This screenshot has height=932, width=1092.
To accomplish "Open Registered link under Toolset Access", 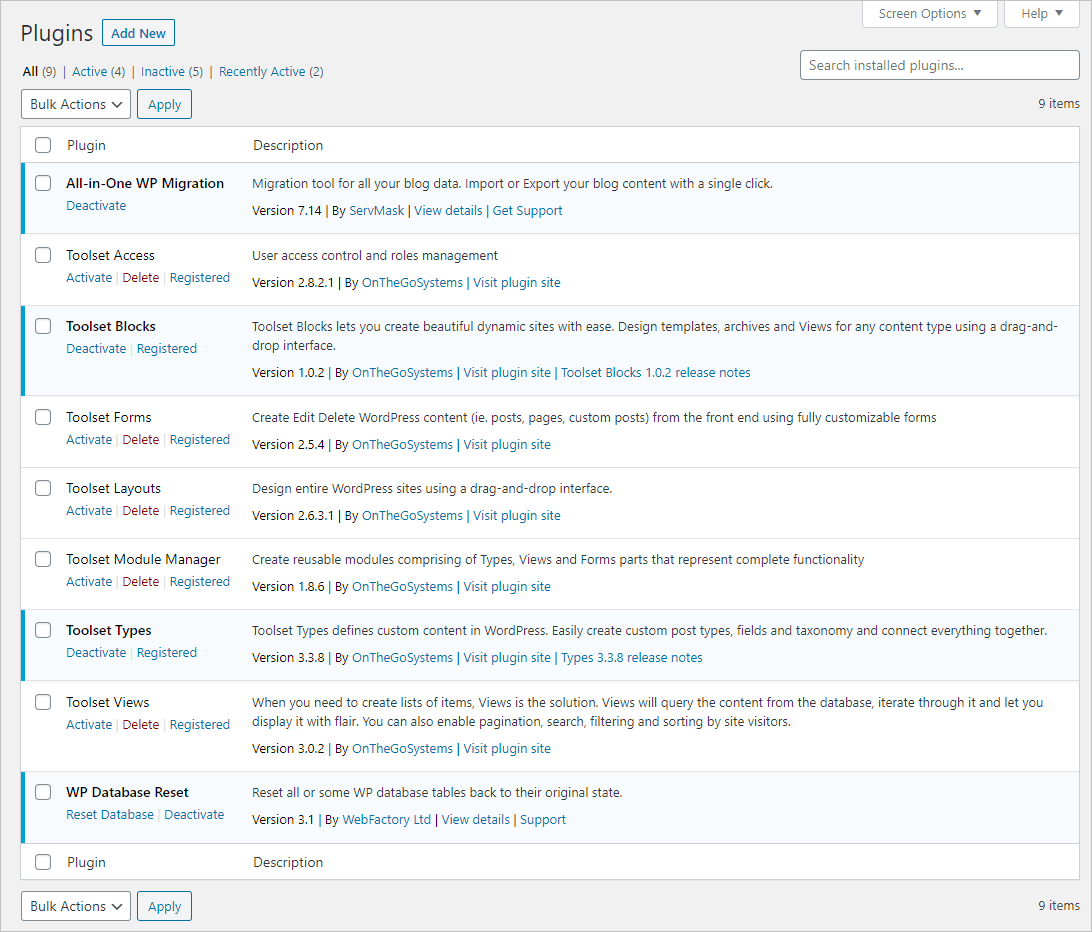I will pos(200,277).
